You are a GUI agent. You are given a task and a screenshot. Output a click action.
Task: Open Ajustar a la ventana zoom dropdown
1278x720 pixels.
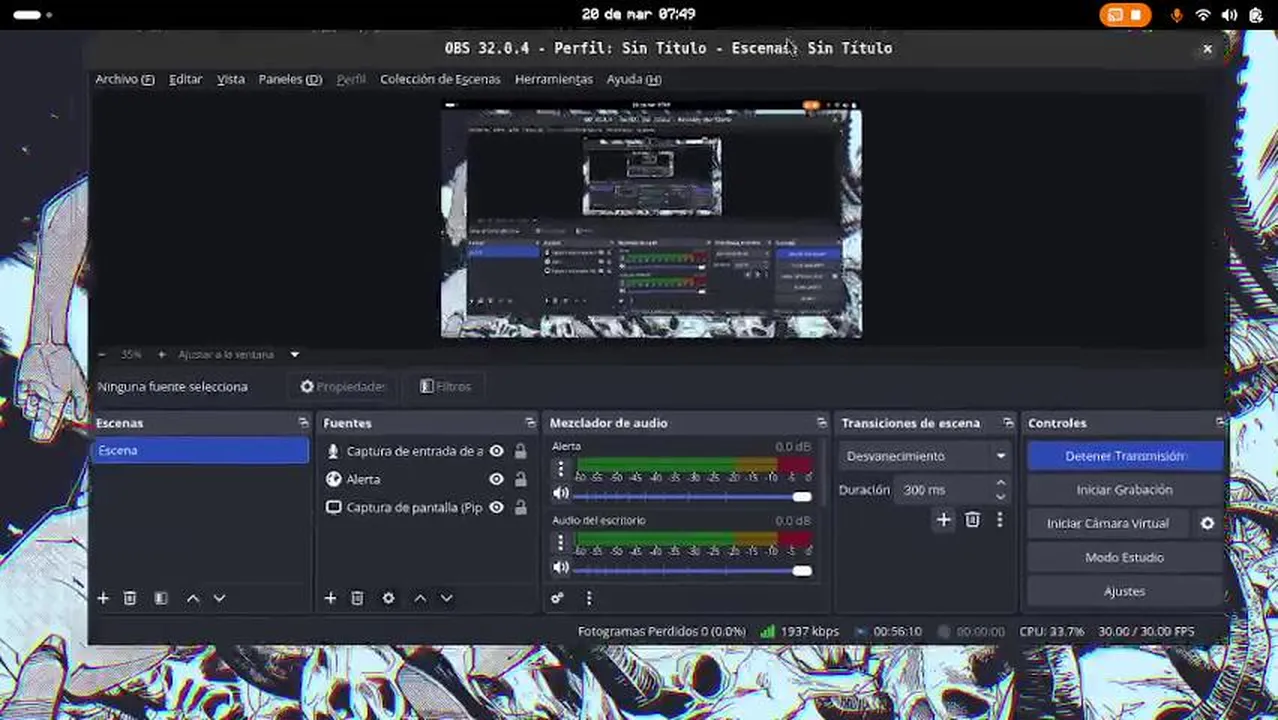tap(239, 355)
